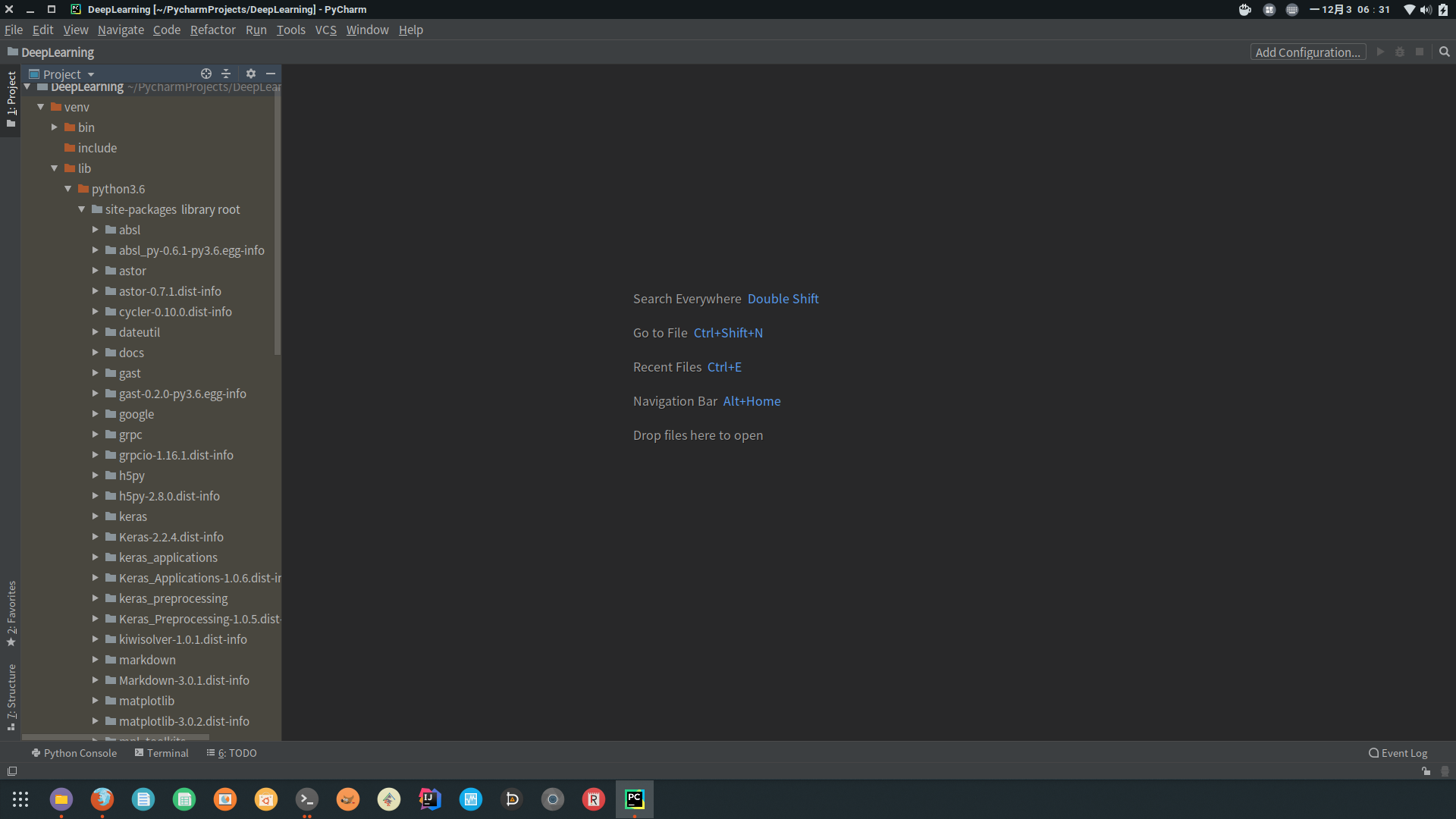Viewport: 1456px width, 819px height.
Task: Toggle the 1: Project side tab
Action: point(11,99)
